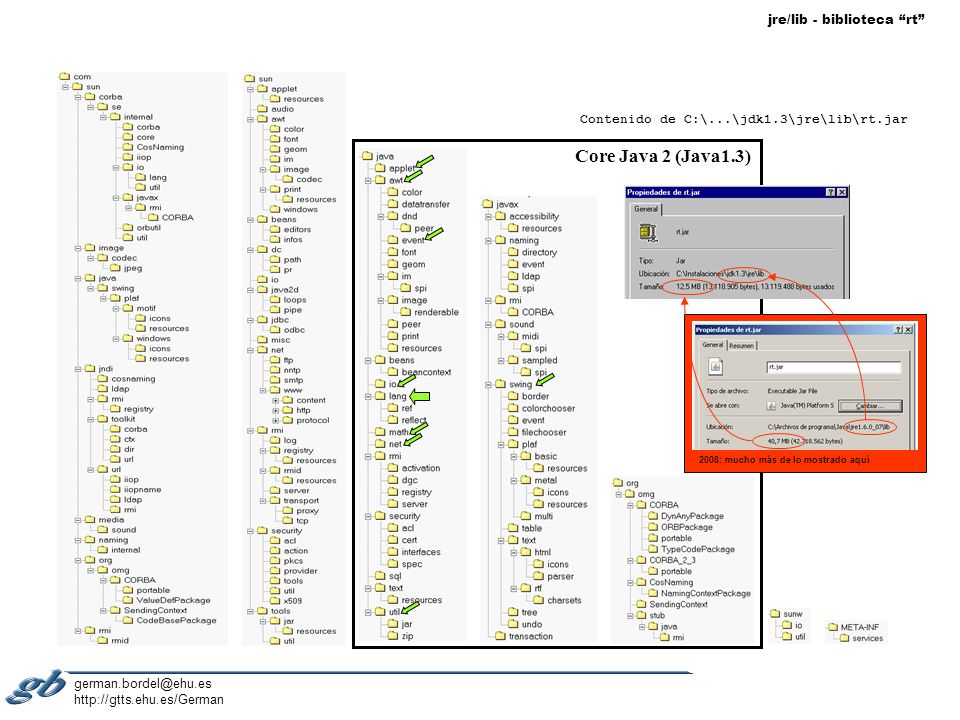Click the "Core Java 2 (Java1.3)" heading

[662, 157]
